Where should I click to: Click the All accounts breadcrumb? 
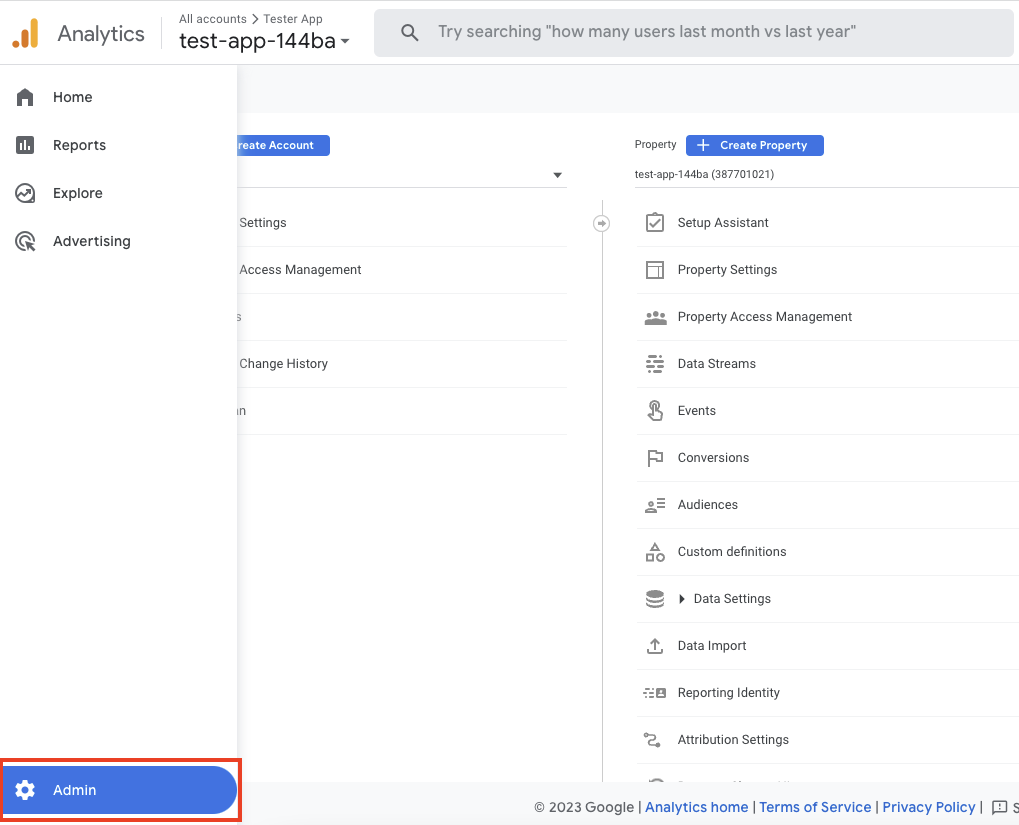[213, 19]
